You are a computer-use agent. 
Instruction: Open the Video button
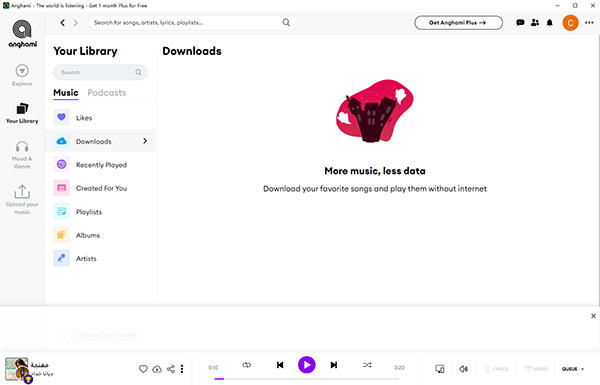tap(536, 369)
